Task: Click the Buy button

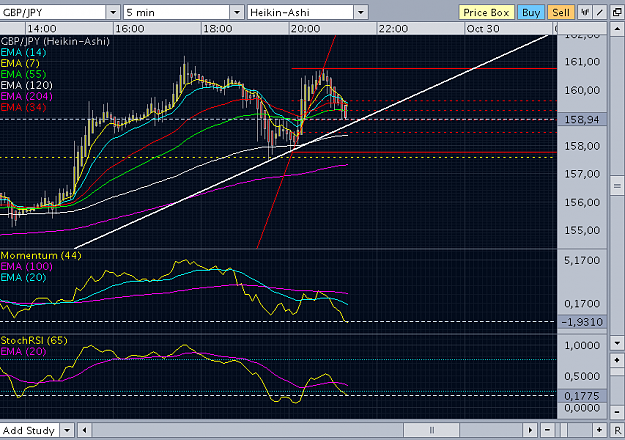Action: 531,12
